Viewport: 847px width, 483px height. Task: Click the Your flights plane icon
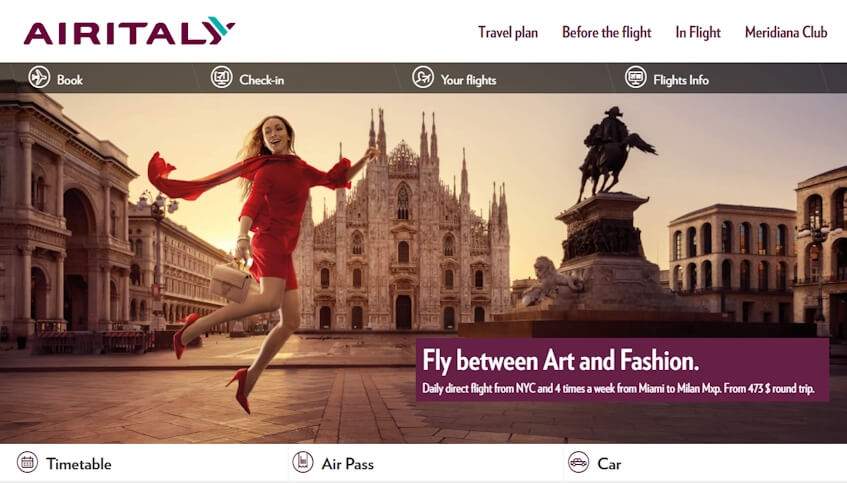pyautogui.click(x=423, y=77)
